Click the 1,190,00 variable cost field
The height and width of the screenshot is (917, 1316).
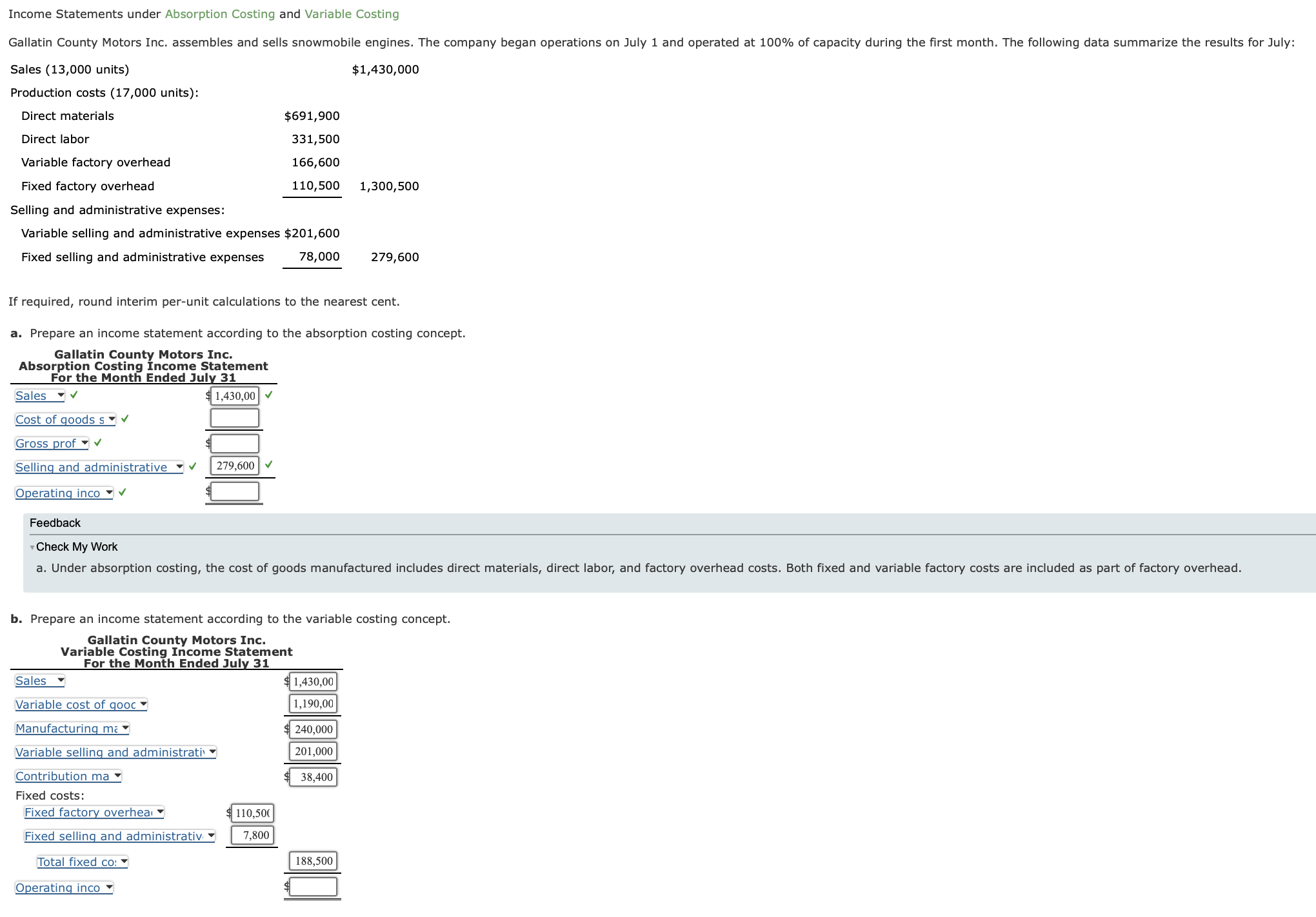[x=314, y=704]
